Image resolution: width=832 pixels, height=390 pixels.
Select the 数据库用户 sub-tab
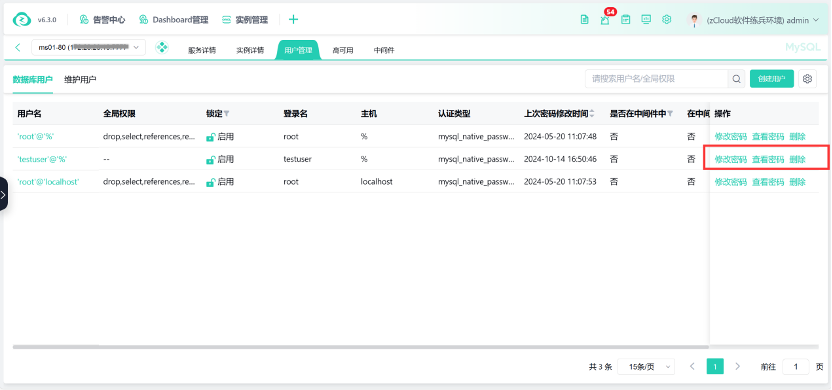pos(33,80)
